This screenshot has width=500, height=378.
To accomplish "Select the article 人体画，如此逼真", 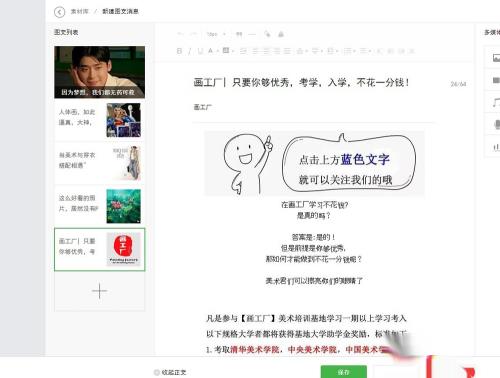I will pyautogui.click(x=100, y=120).
